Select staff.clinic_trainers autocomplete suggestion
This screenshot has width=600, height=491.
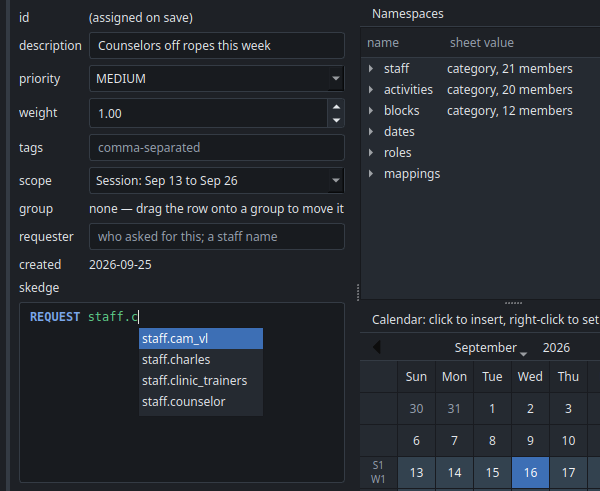(201, 381)
